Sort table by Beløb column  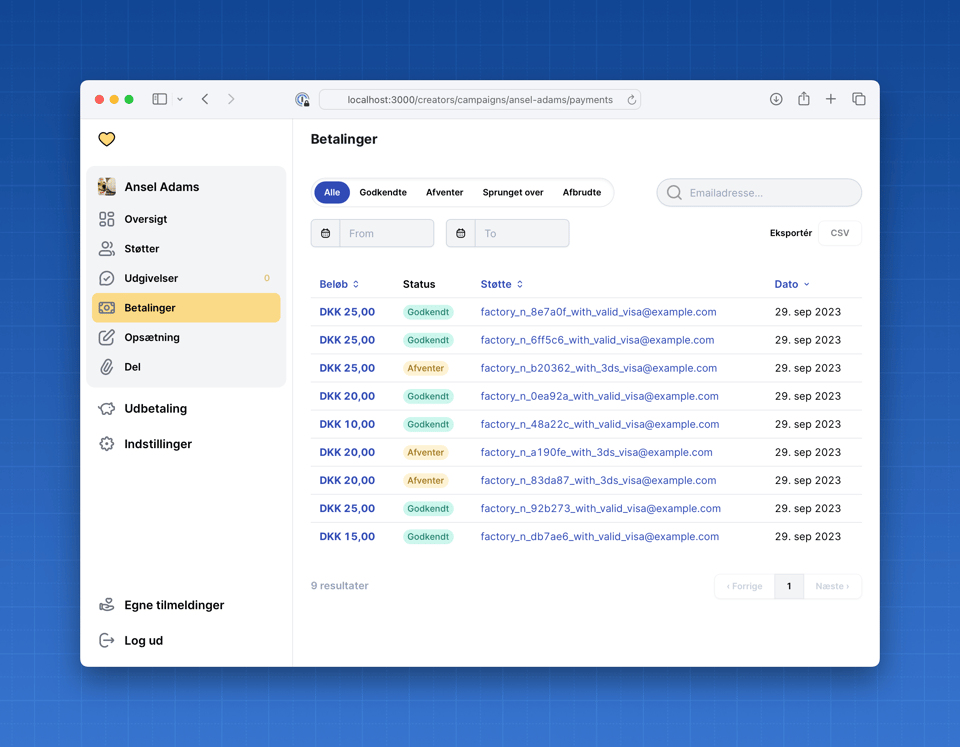(339, 284)
